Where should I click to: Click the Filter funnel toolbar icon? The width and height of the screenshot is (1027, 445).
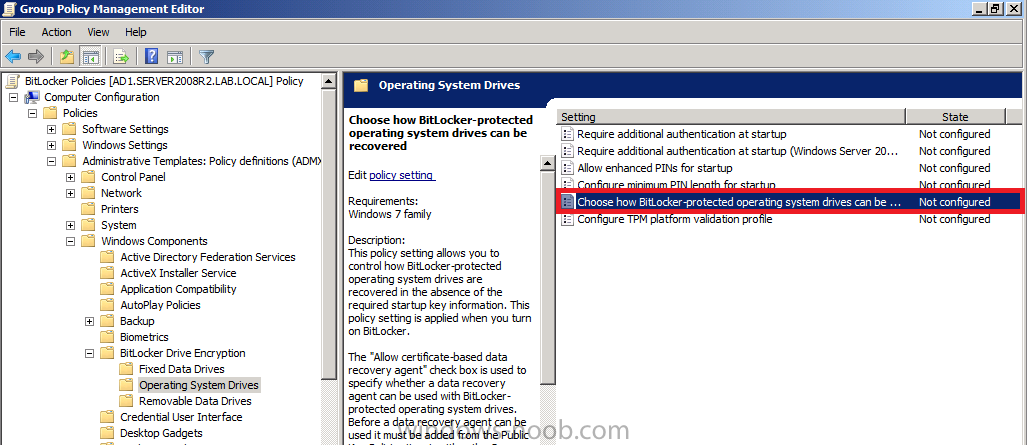coord(206,56)
